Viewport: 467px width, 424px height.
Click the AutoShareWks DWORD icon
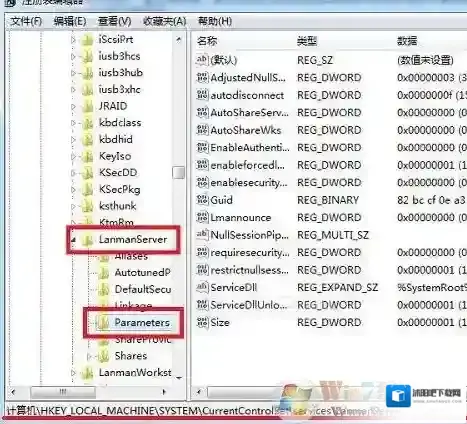pos(202,130)
